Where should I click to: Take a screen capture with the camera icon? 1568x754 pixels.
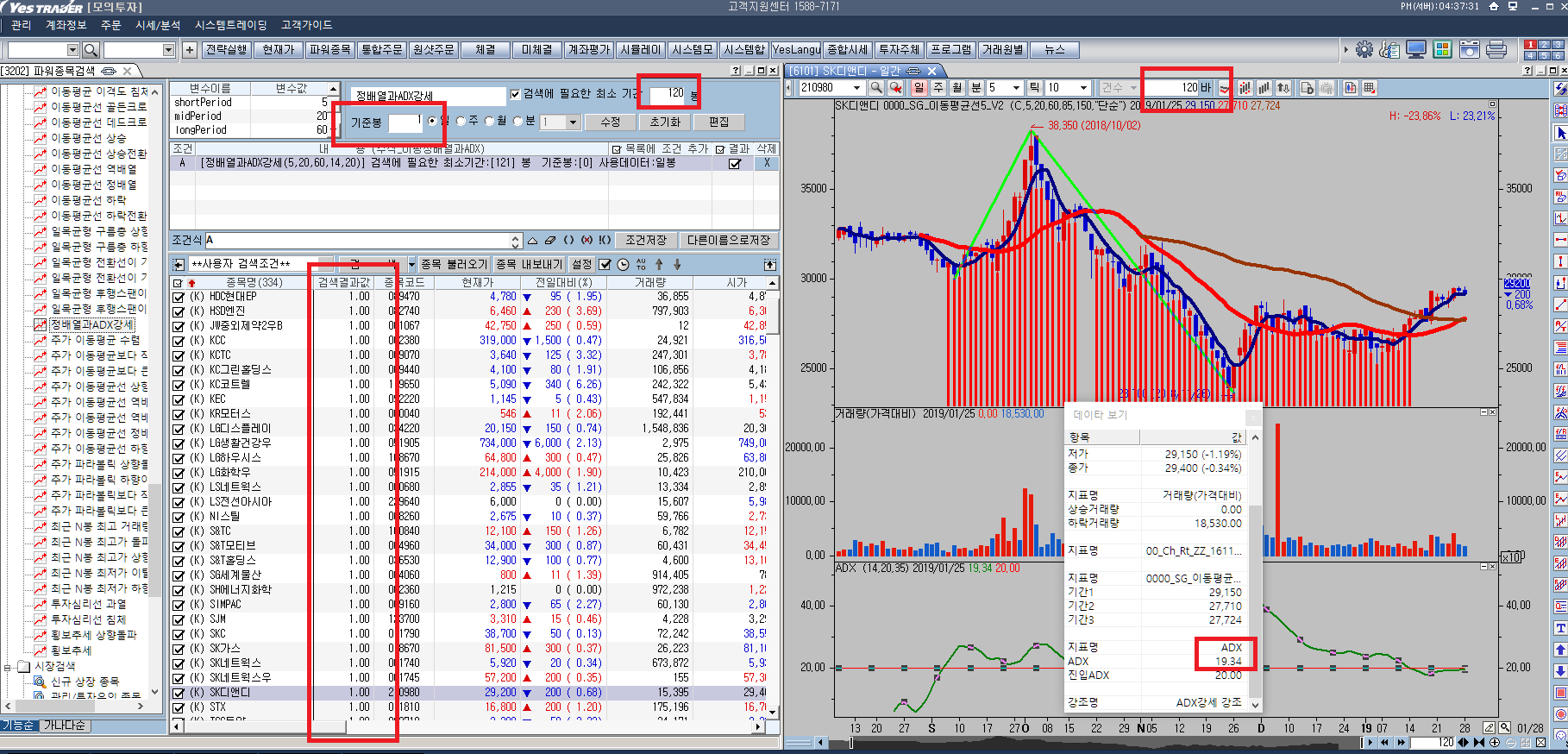click(1470, 49)
